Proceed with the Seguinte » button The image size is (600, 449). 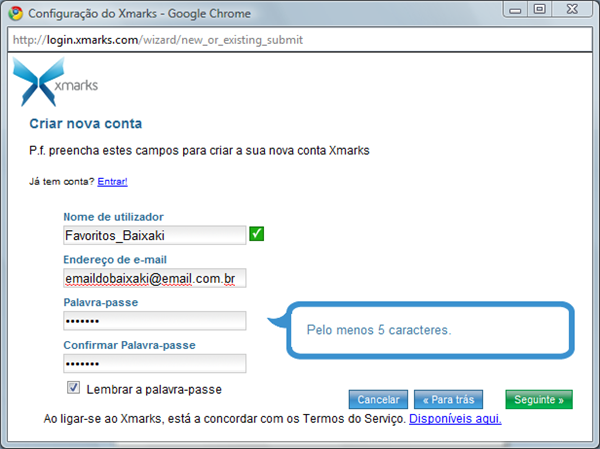[x=539, y=400]
